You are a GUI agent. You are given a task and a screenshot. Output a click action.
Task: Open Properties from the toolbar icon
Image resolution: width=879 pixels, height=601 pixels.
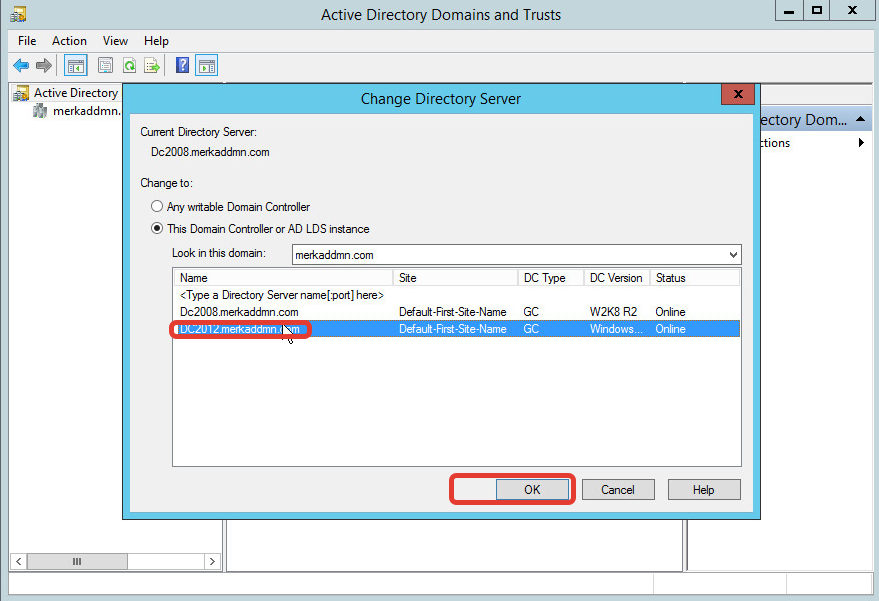[x=105, y=66]
